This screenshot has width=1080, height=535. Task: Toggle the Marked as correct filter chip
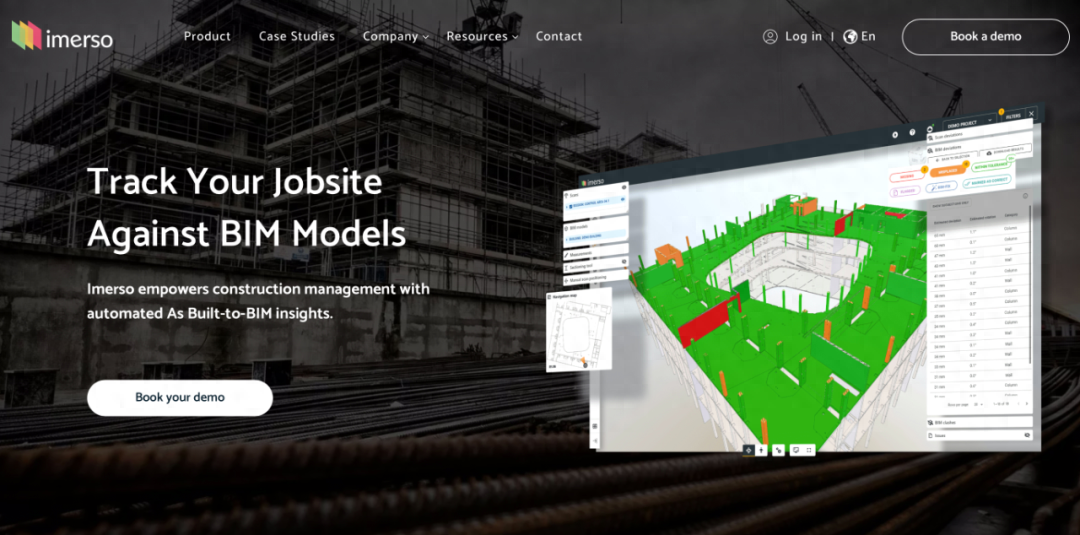pyautogui.click(x=987, y=180)
